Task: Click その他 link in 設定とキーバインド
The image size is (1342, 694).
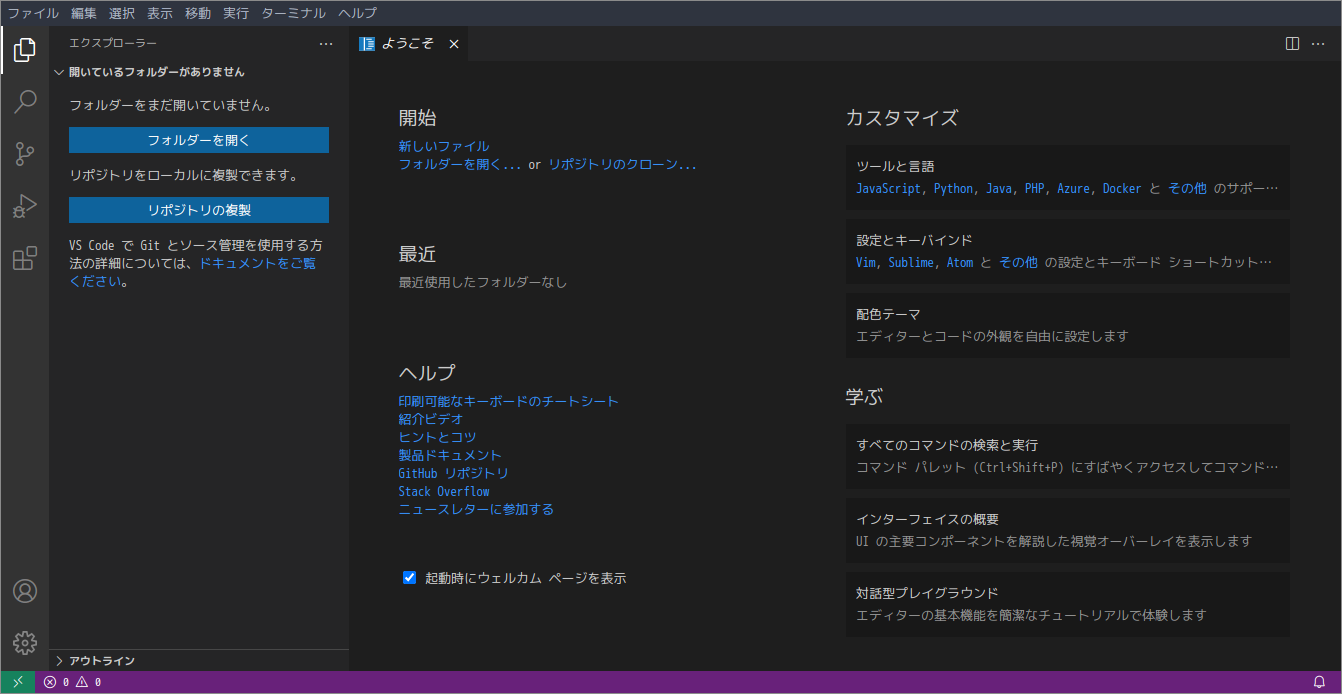Action: pyautogui.click(x=1018, y=262)
